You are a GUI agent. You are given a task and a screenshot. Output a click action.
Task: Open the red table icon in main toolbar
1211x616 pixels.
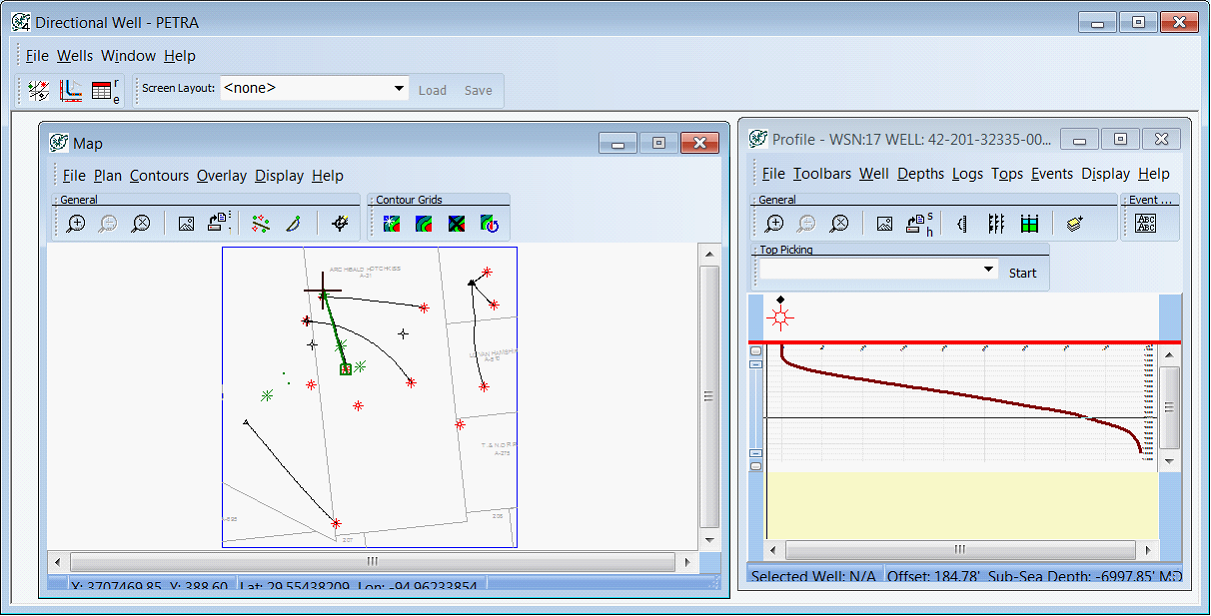(x=104, y=90)
